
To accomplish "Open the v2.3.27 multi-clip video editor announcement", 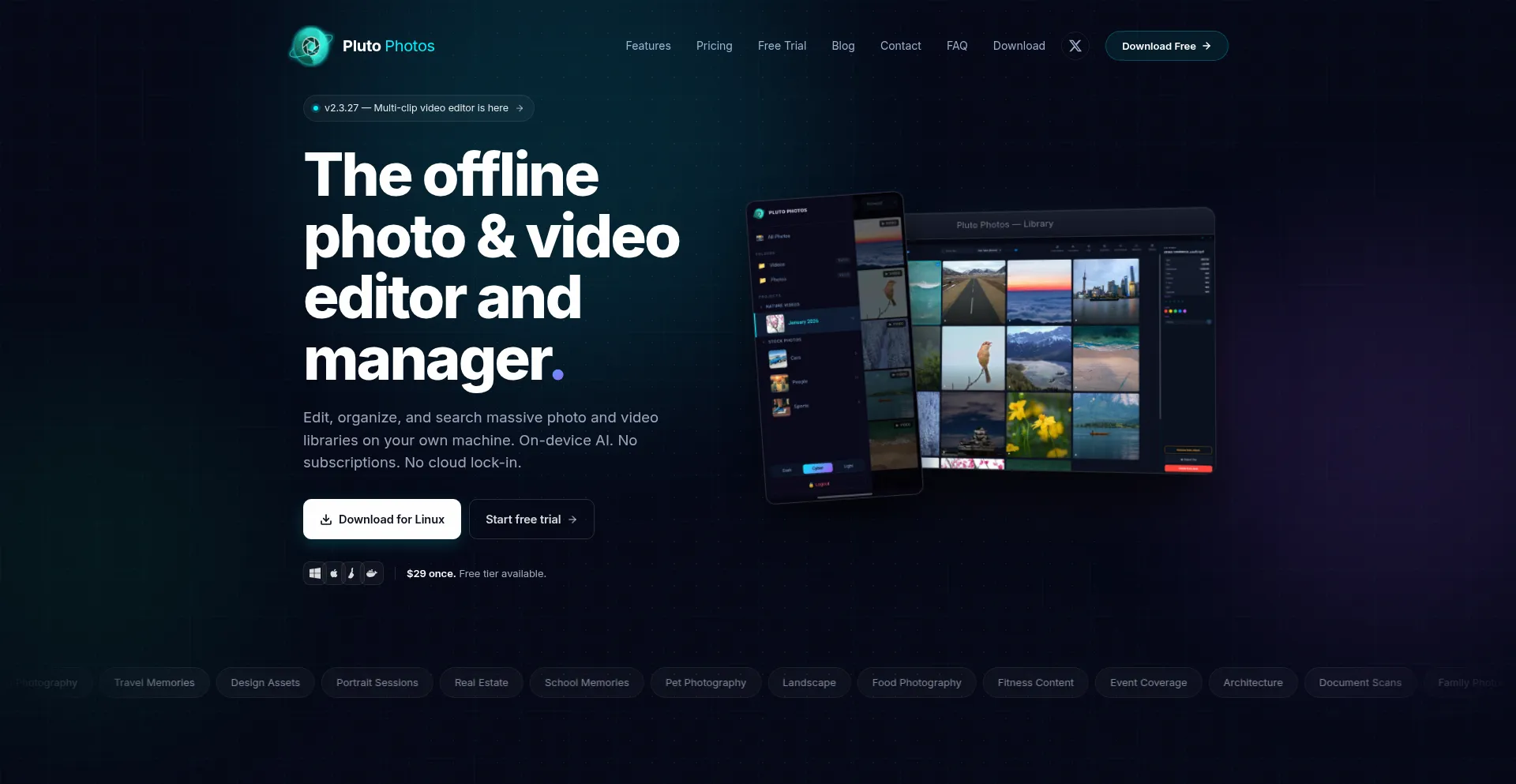I will point(418,108).
